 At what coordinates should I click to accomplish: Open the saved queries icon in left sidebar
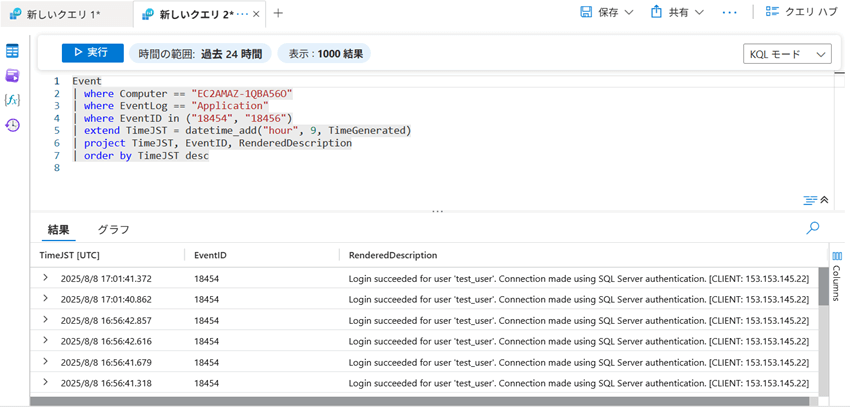point(13,76)
